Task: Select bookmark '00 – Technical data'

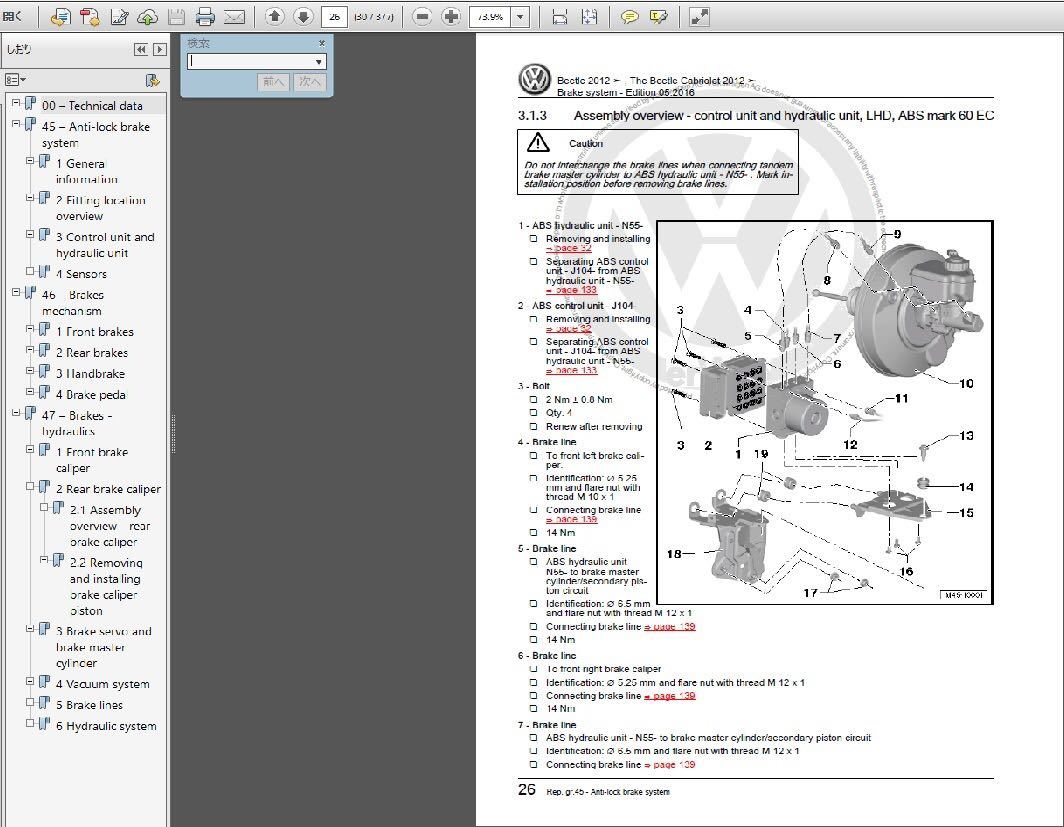Action: [x=92, y=106]
